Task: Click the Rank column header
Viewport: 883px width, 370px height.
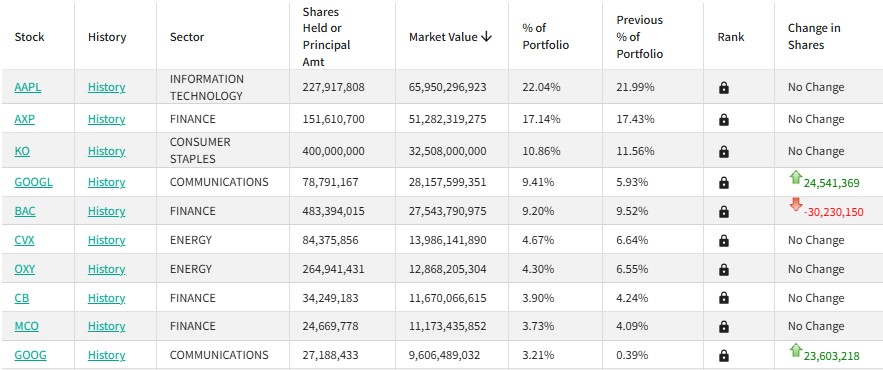Action: pos(730,37)
